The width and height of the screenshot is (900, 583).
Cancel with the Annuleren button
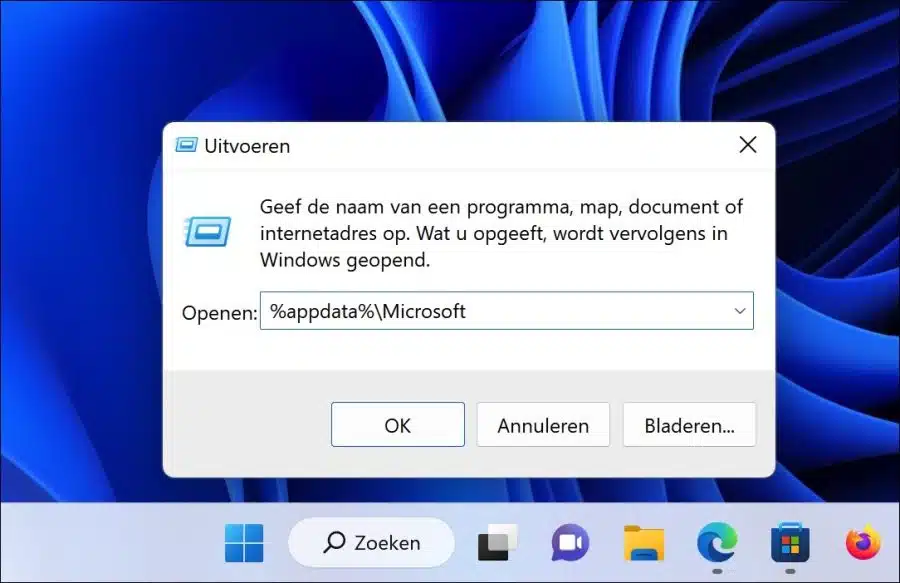coord(543,425)
